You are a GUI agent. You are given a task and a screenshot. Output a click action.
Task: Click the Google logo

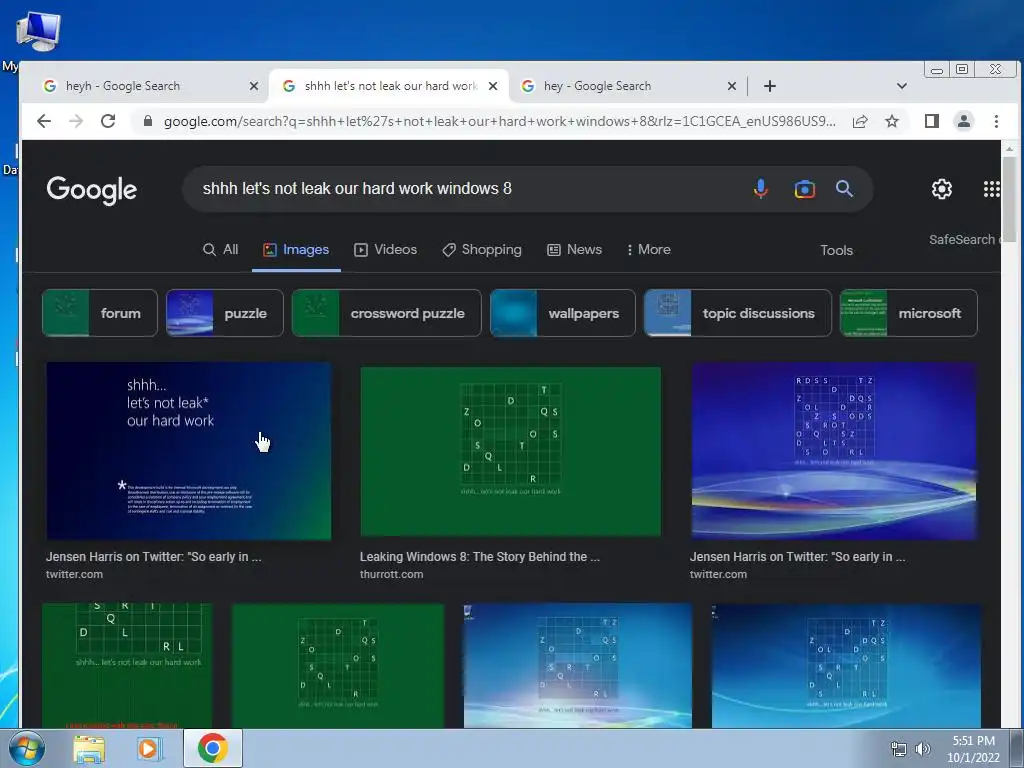point(91,190)
